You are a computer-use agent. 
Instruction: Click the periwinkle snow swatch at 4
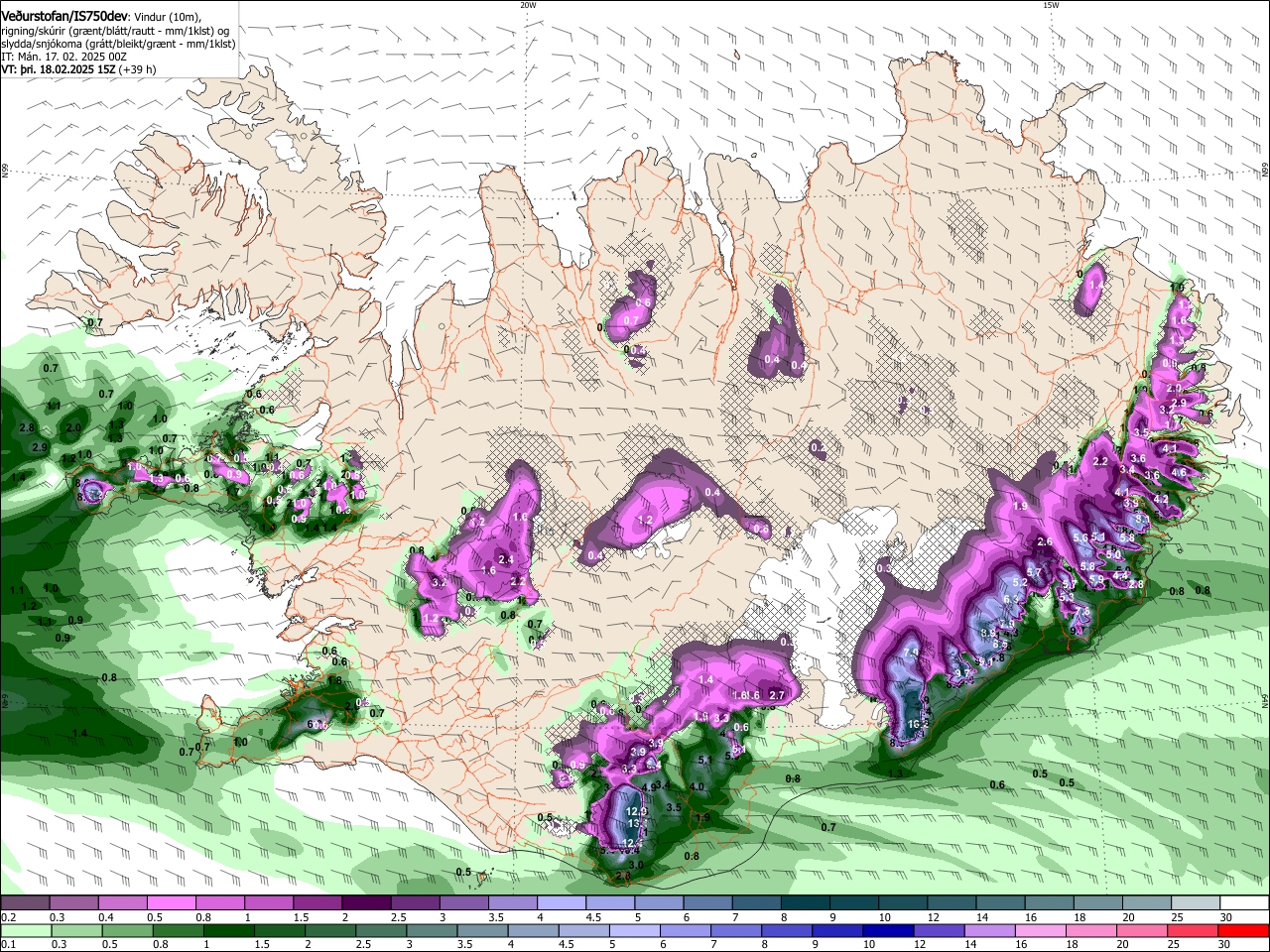[562, 903]
